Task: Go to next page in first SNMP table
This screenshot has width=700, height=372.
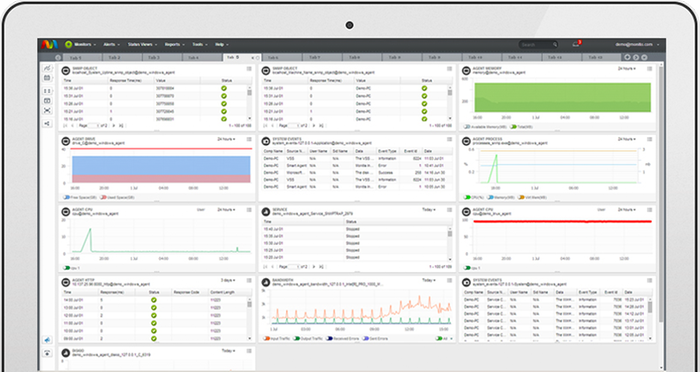Action: (114, 126)
